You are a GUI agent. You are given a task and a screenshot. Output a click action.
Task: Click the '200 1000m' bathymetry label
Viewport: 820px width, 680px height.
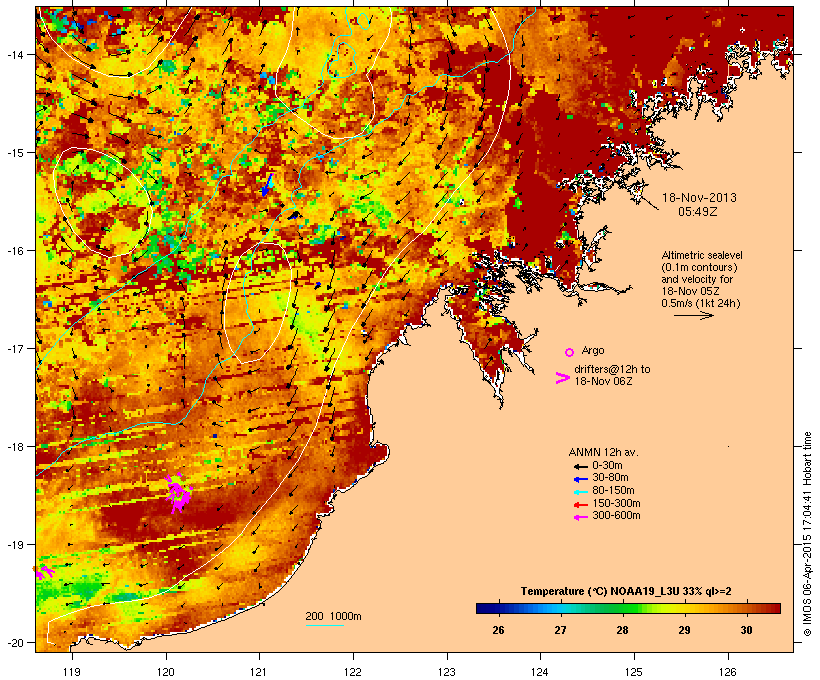click(x=333, y=616)
